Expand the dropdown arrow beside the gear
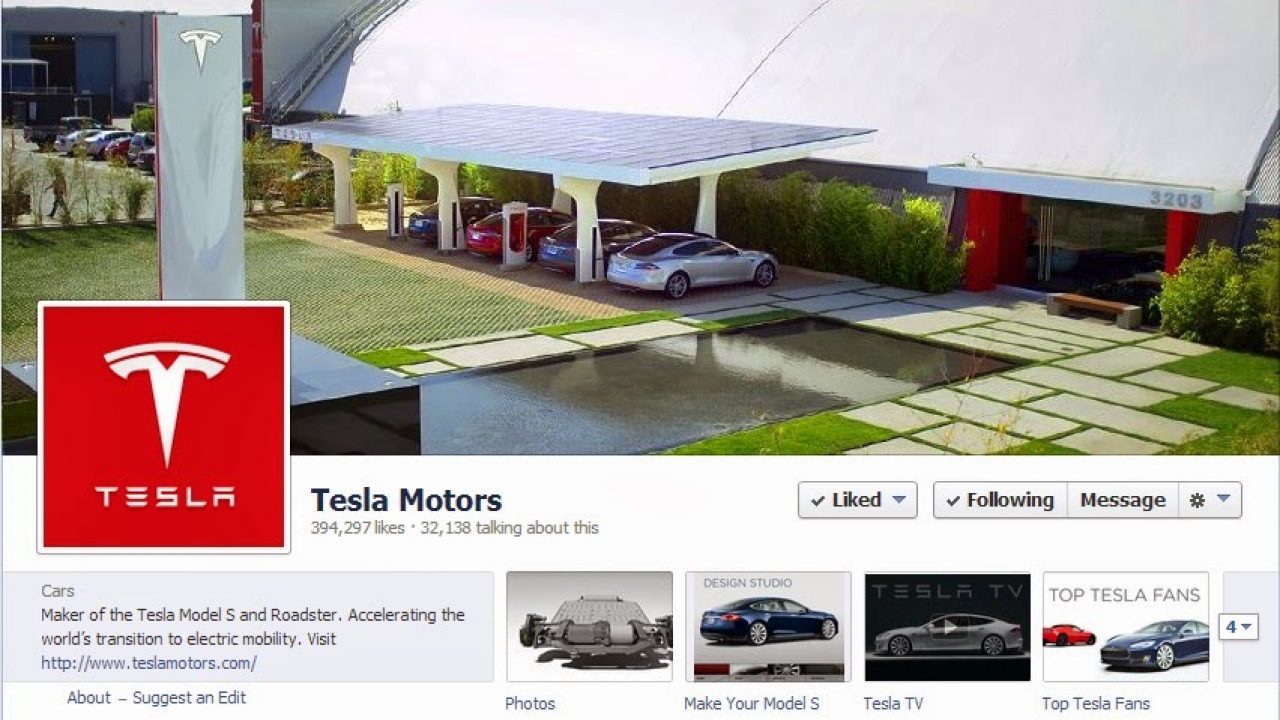 click(x=1223, y=500)
